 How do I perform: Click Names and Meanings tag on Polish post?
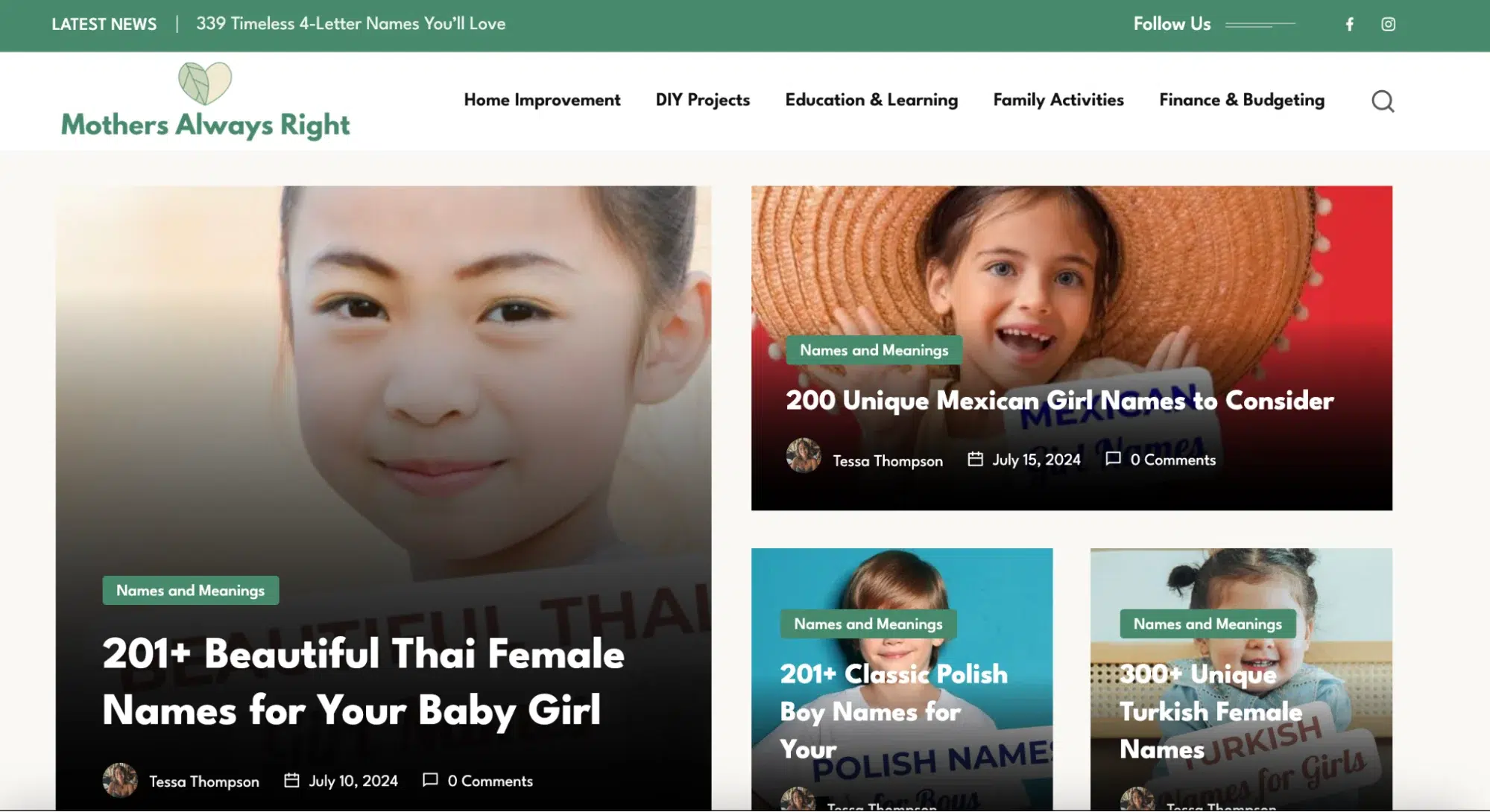click(x=868, y=624)
